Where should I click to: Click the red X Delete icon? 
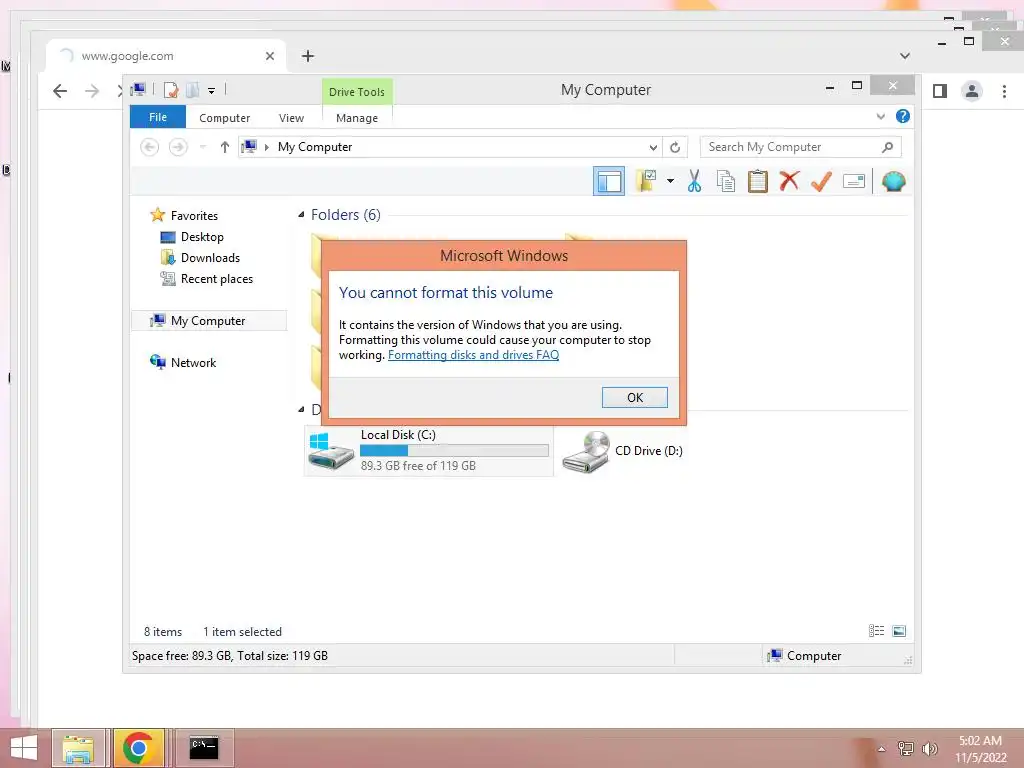789,181
